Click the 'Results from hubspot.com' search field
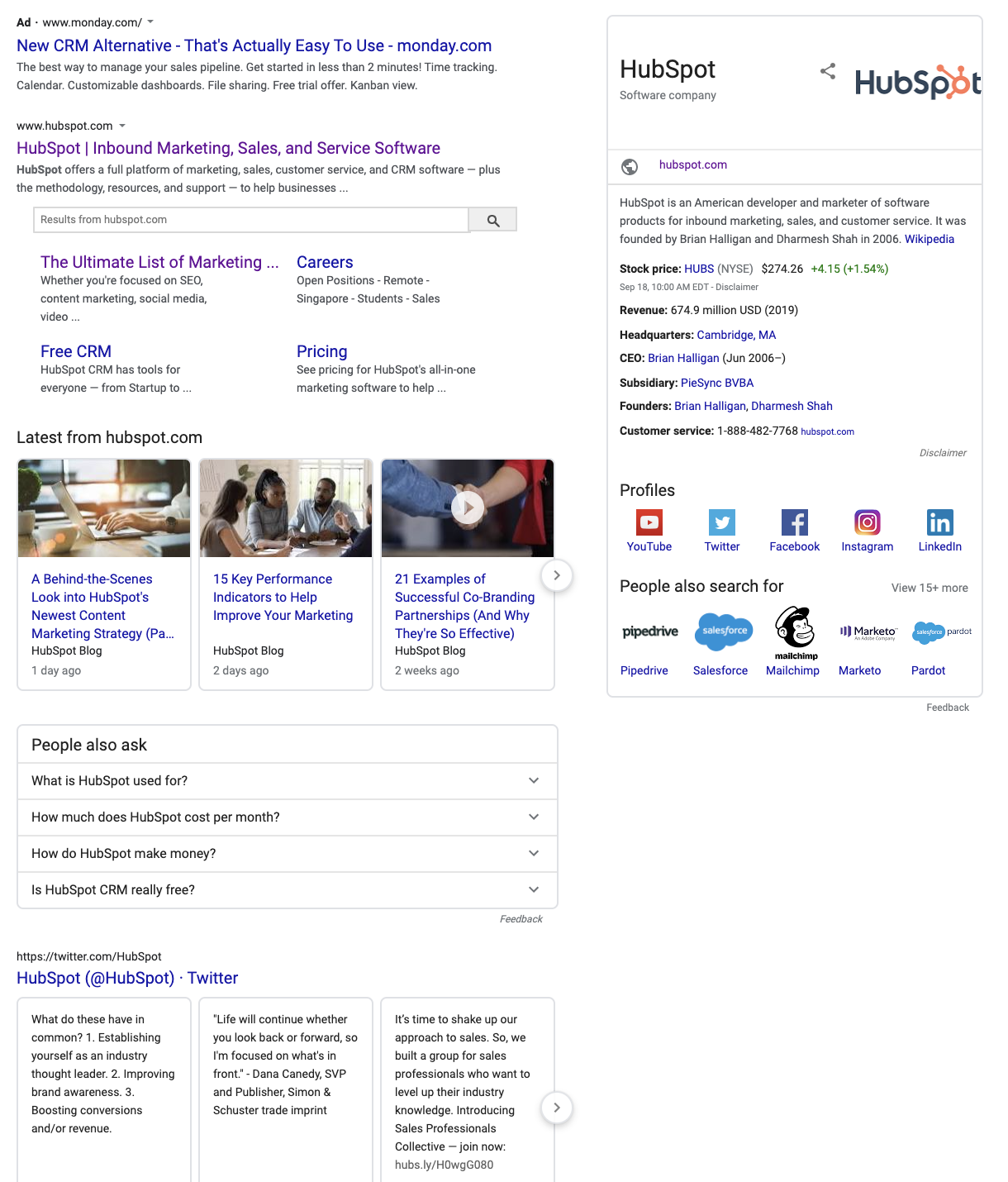 tap(251, 220)
